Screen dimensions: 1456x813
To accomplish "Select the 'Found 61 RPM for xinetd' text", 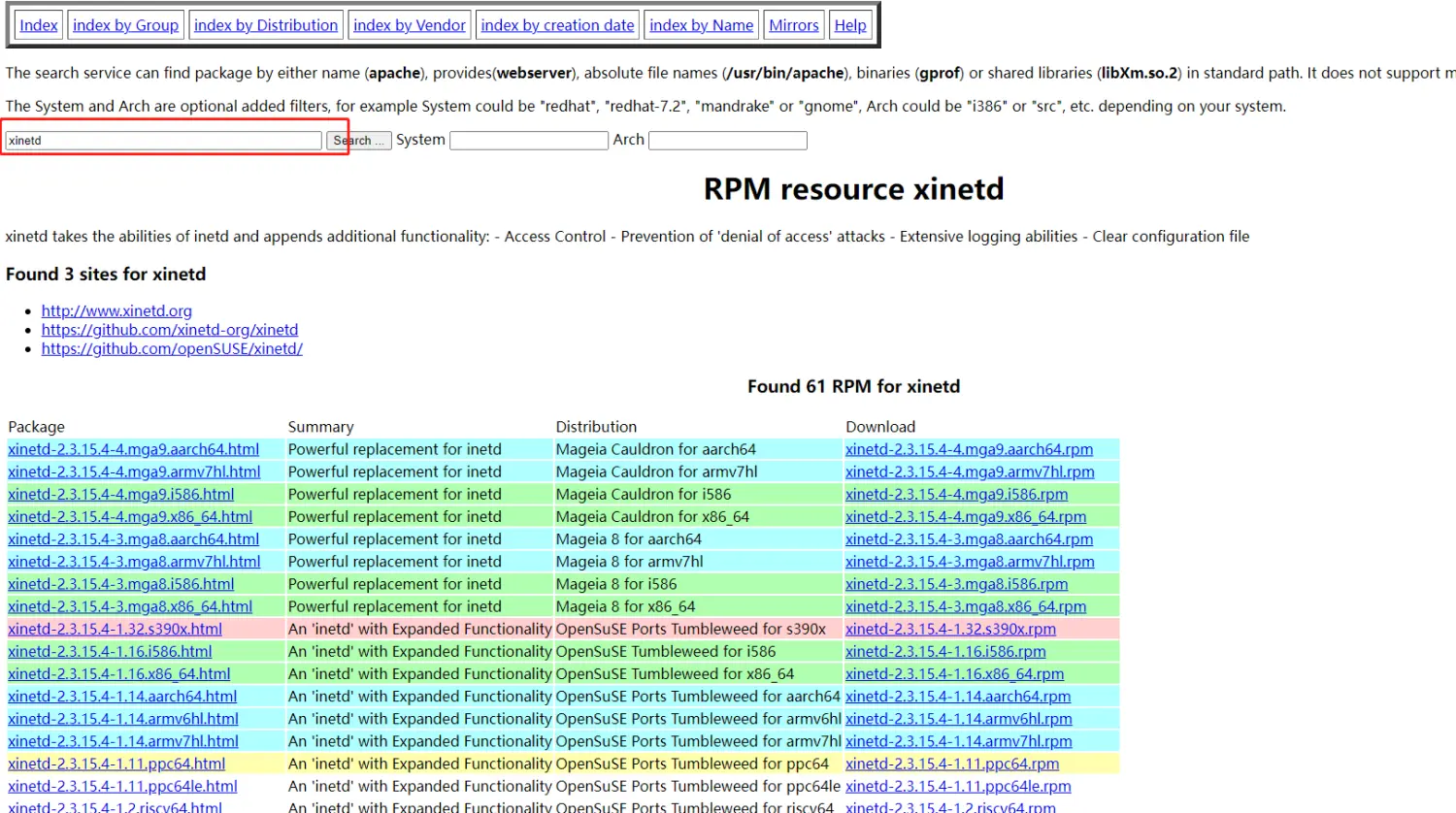I will pos(853,386).
